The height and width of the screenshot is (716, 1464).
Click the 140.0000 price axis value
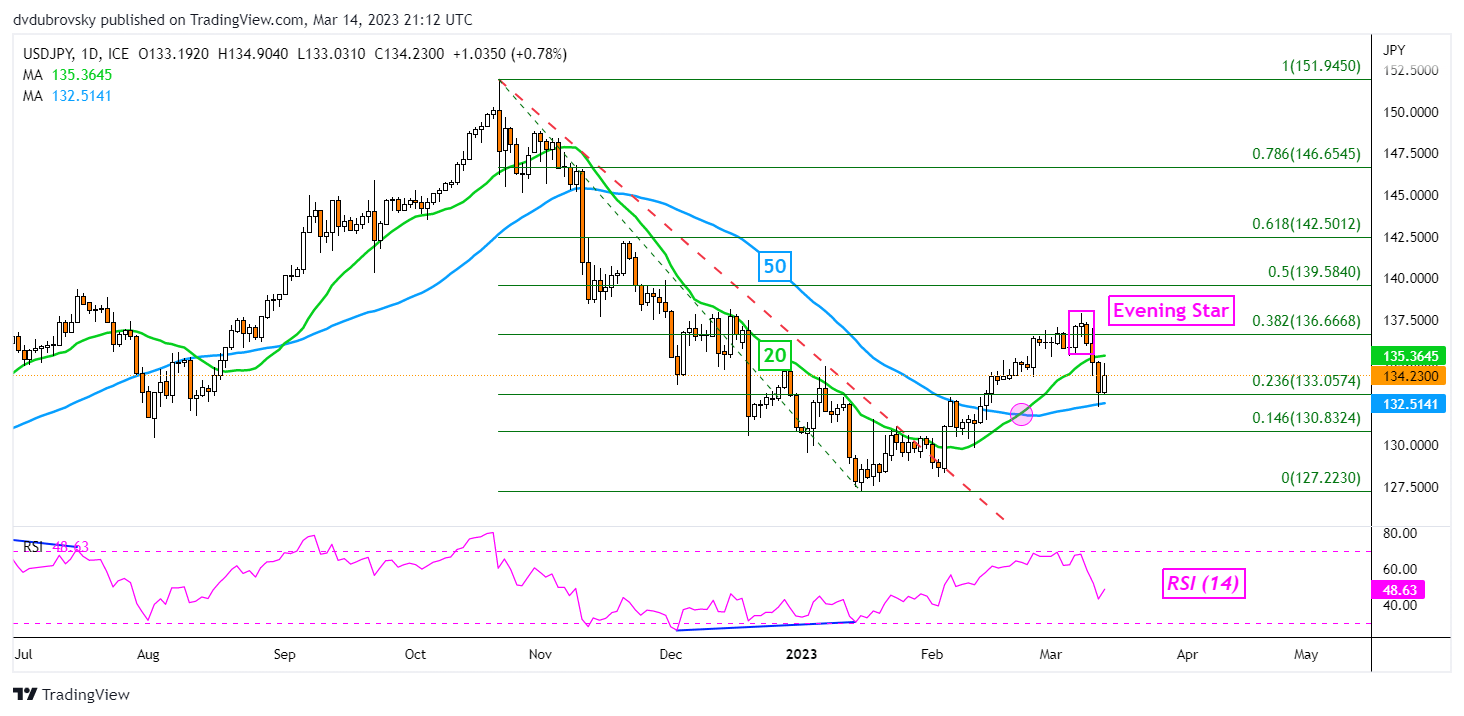(x=1411, y=278)
